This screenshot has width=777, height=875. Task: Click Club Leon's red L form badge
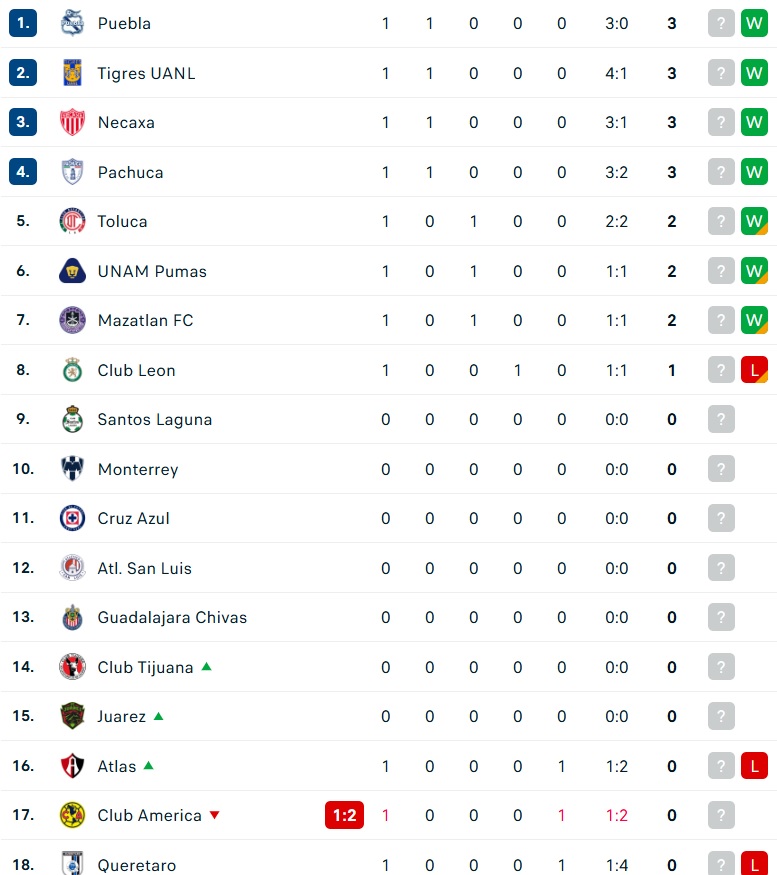754,369
